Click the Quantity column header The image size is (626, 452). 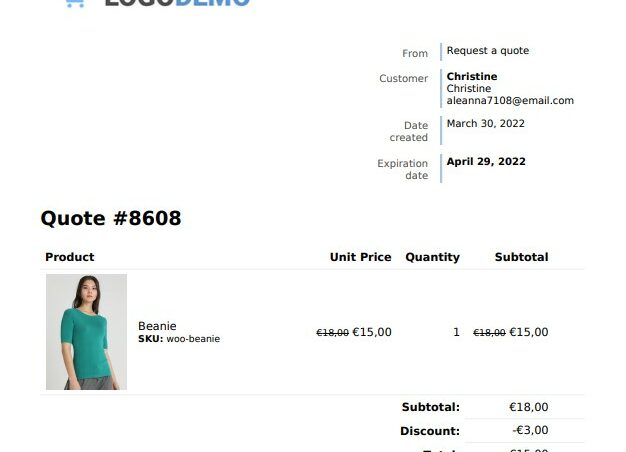click(432, 257)
